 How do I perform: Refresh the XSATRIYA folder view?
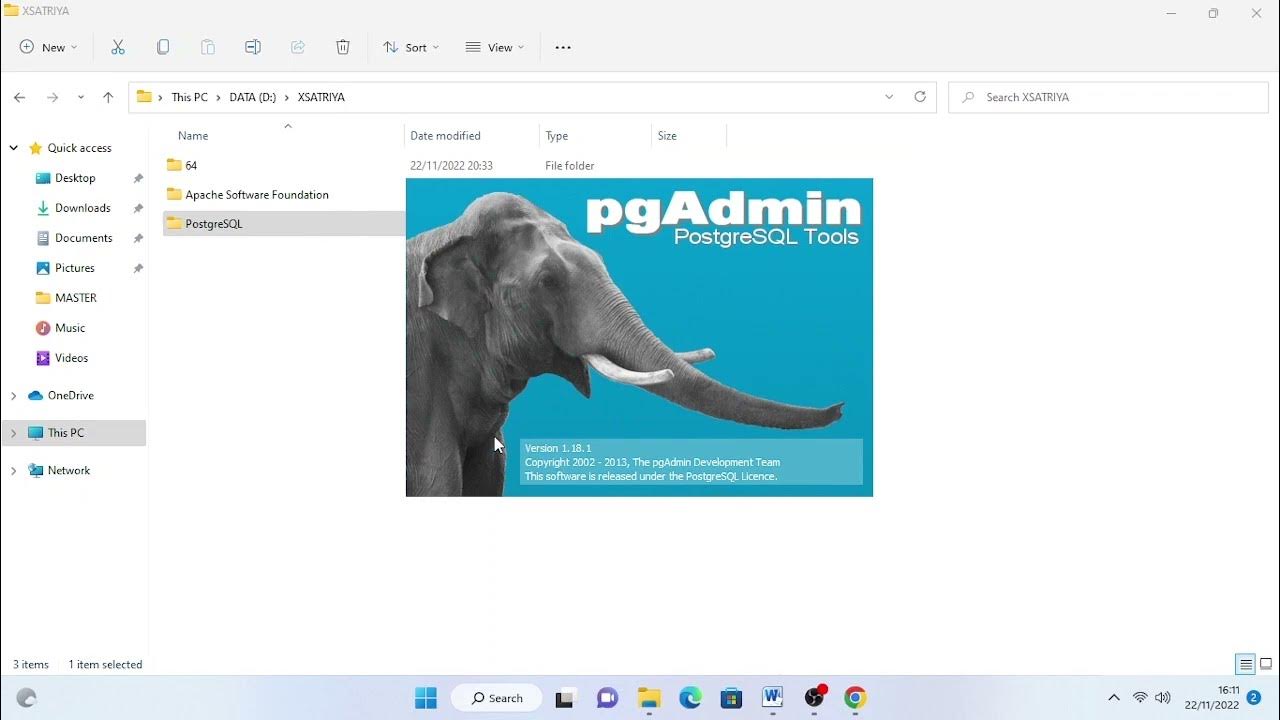click(920, 97)
